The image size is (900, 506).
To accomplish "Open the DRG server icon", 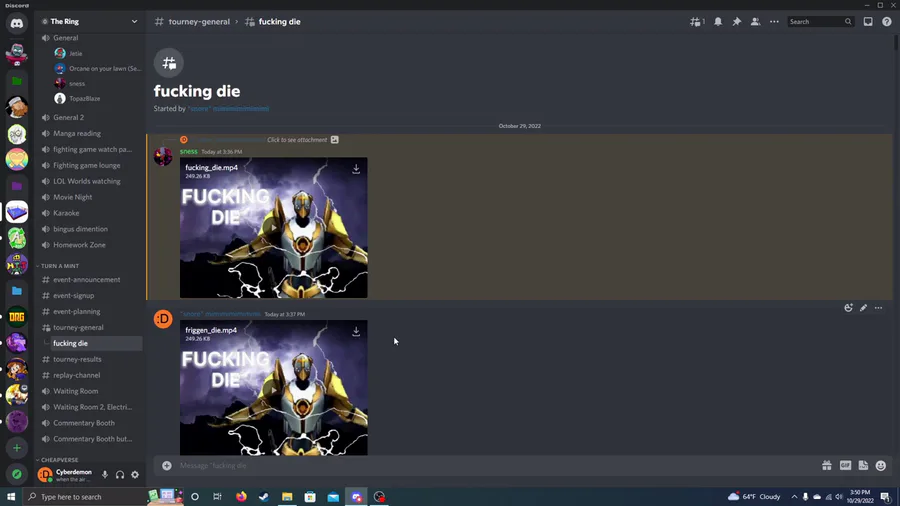I will pos(17,316).
